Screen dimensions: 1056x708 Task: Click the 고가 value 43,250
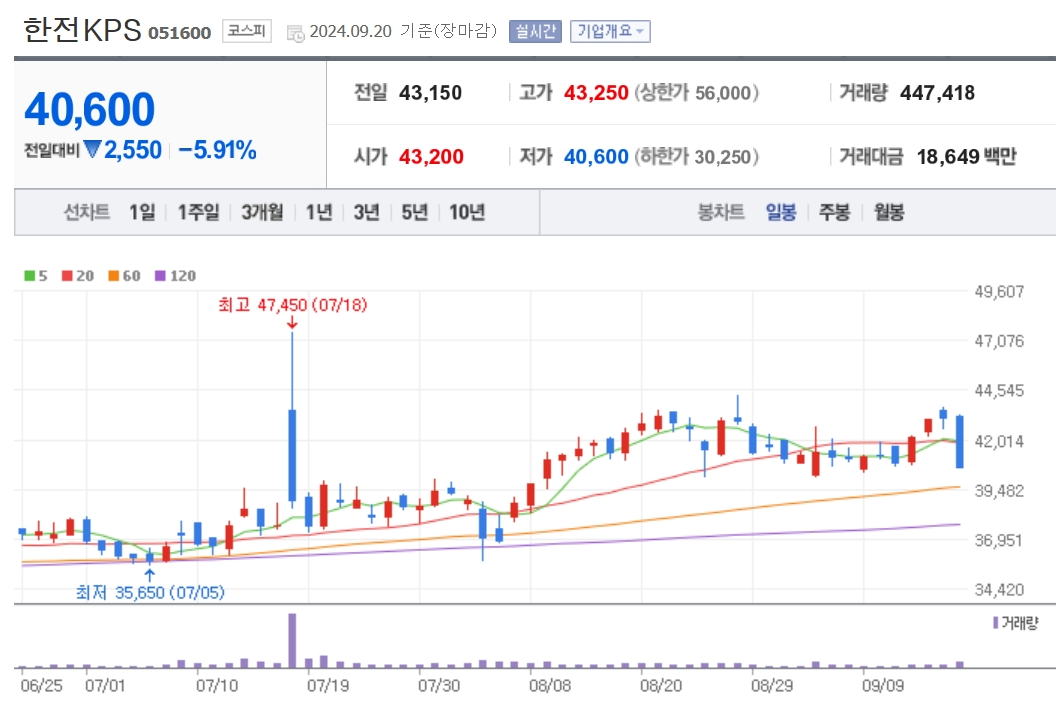click(x=596, y=92)
